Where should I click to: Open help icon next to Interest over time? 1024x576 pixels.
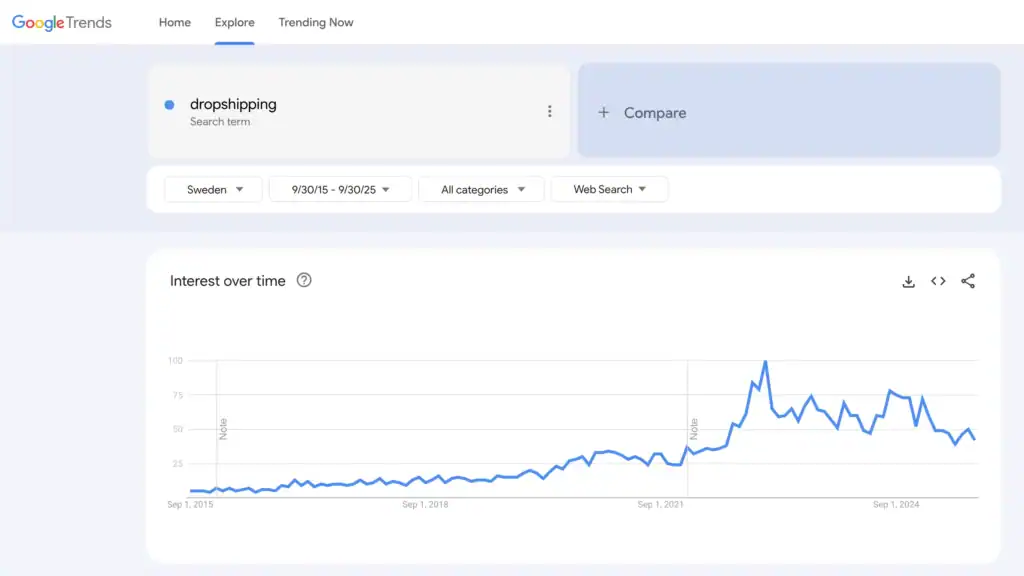[x=304, y=280]
